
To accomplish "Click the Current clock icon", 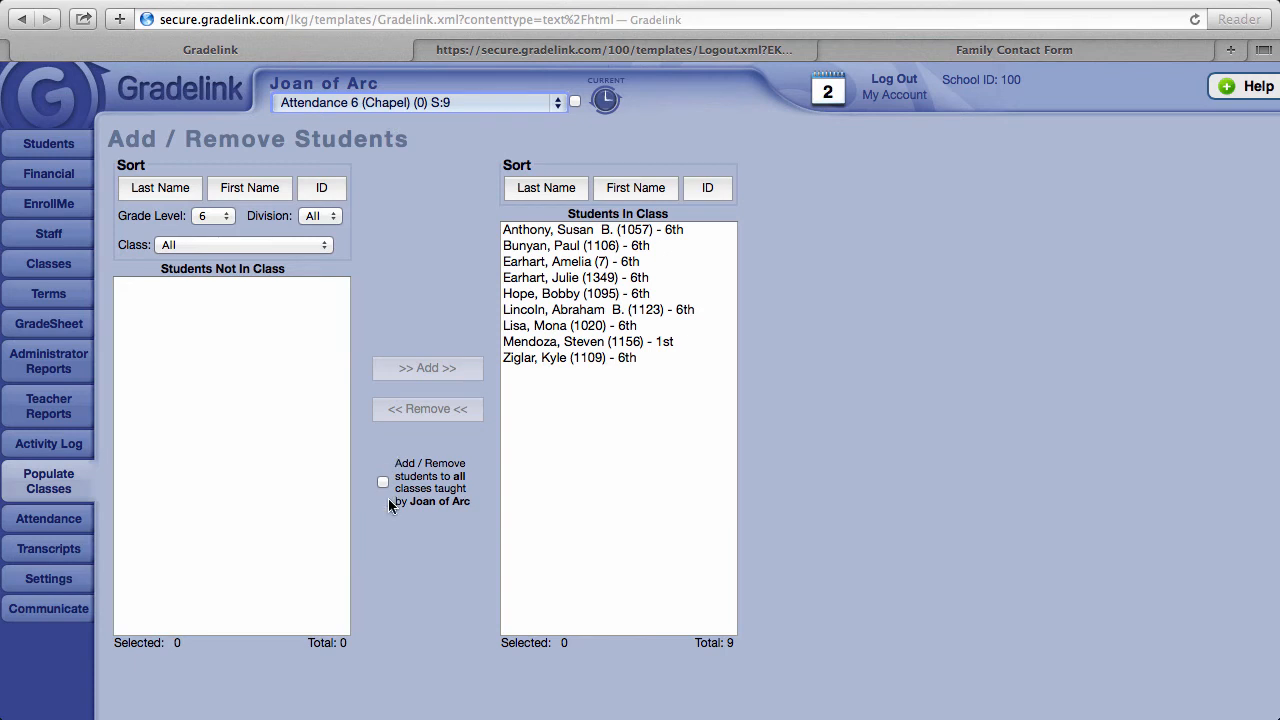I will click(x=605, y=99).
